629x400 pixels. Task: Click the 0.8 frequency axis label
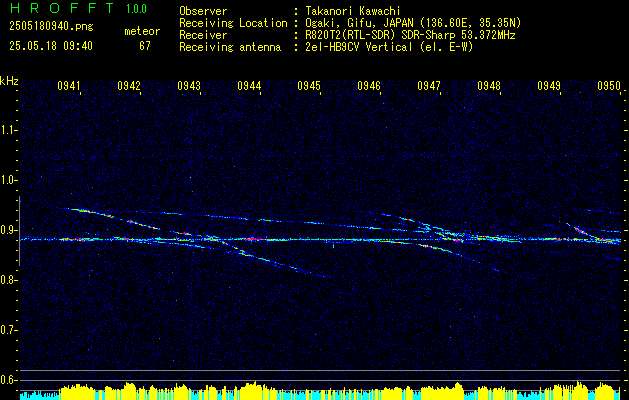click(x=8, y=280)
